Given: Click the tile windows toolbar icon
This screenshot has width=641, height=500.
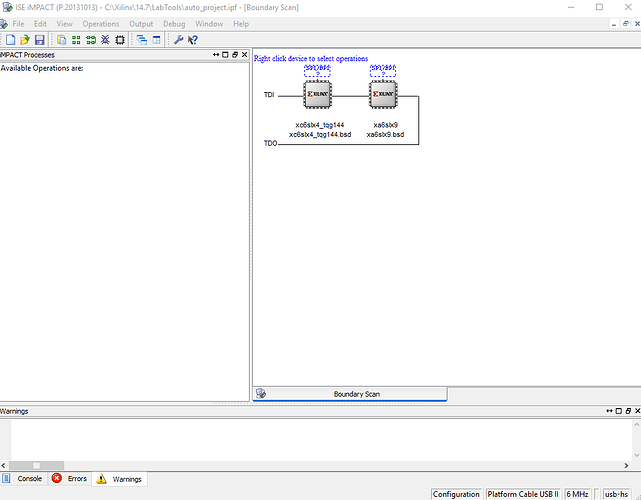Looking at the screenshot, I should [x=157, y=40].
